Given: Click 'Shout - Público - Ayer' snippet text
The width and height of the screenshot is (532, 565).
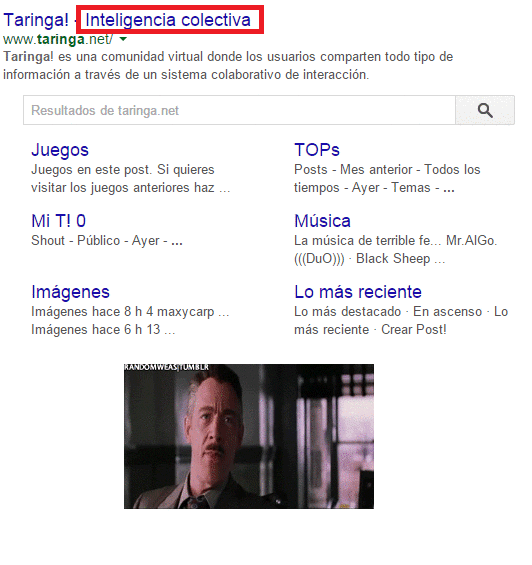Looking at the screenshot, I should 107,240.
